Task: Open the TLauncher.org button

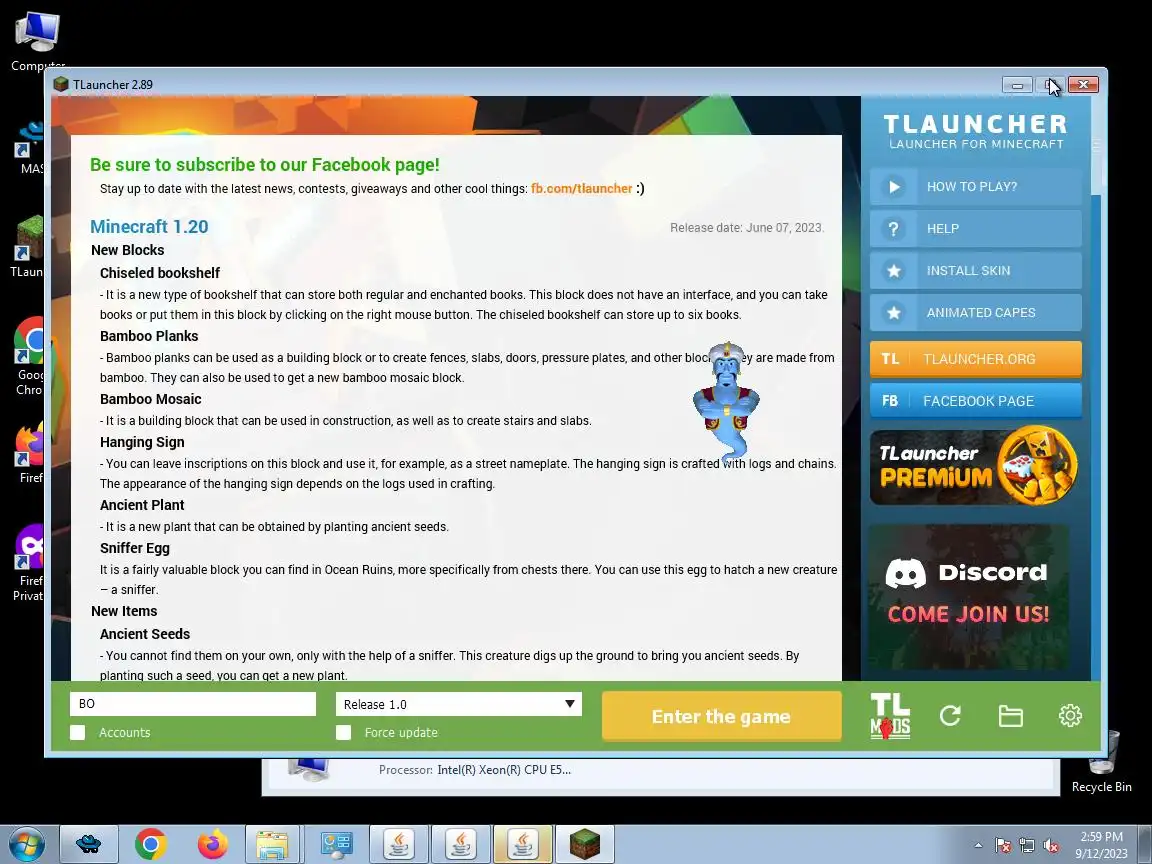Action: pyautogui.click(x=976, y=359)
